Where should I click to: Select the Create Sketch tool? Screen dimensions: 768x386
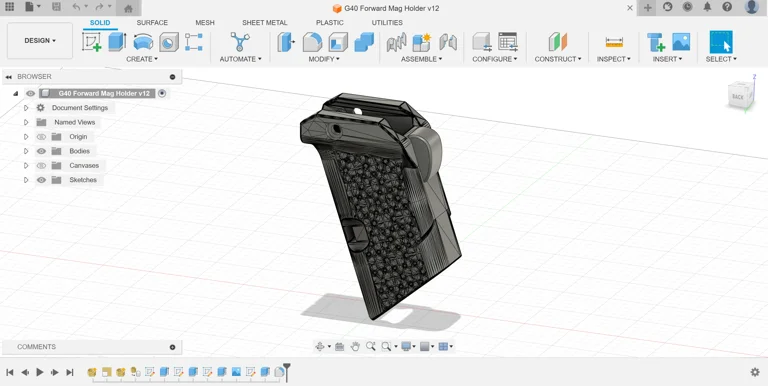tap(92, 42)
